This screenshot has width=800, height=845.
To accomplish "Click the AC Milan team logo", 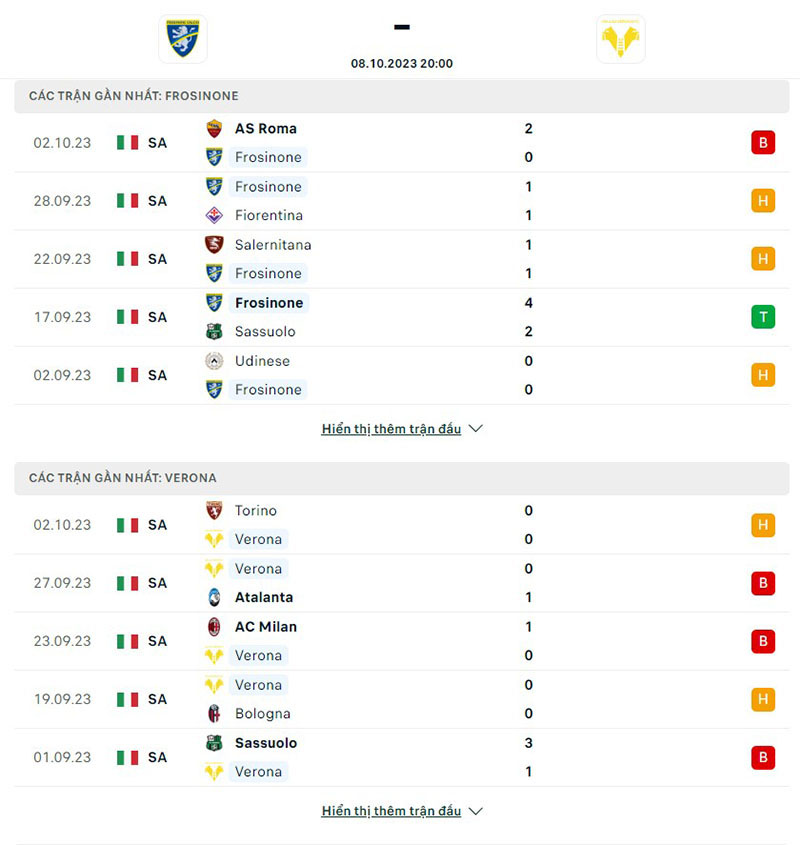I will point(214,627).
